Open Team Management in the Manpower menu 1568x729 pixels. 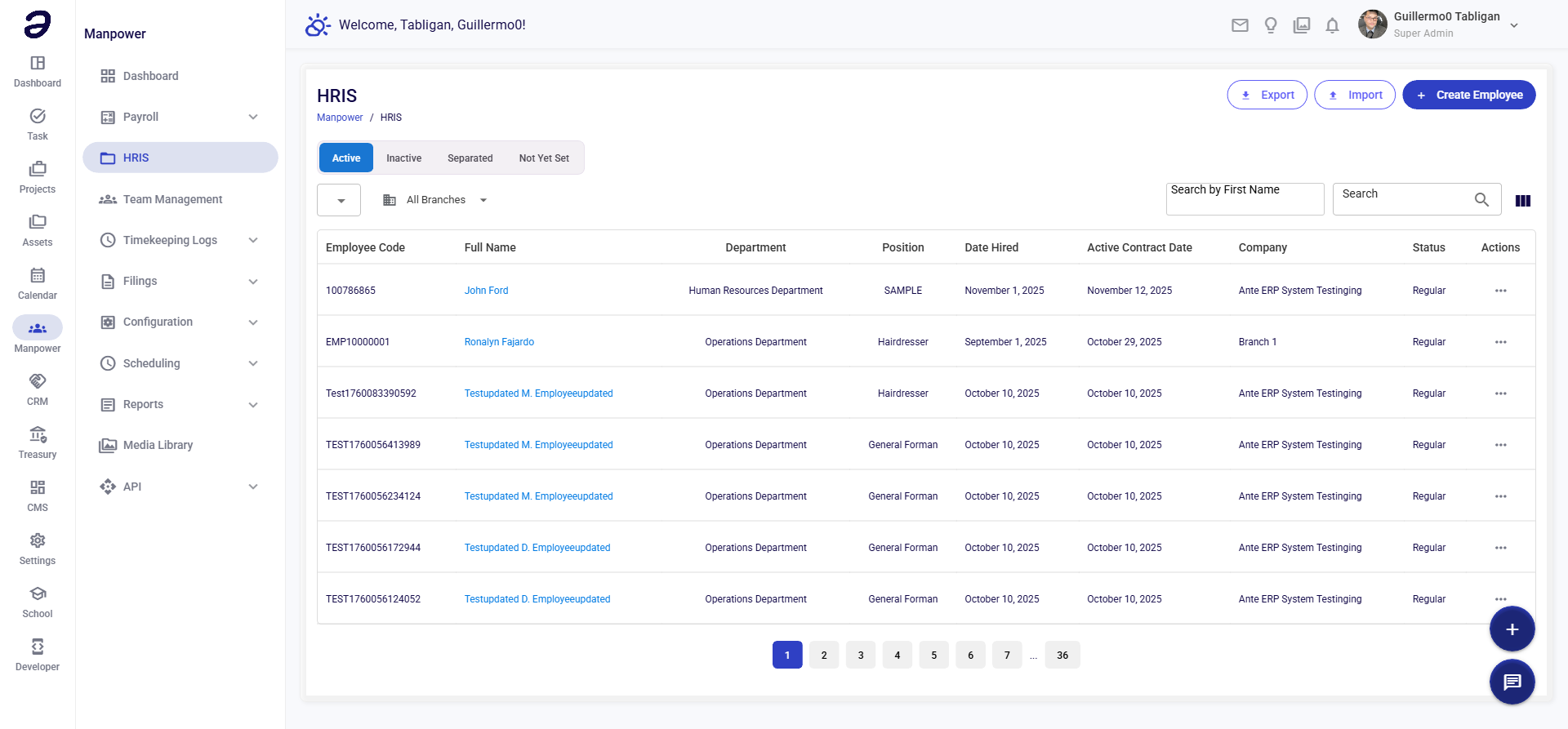pos(180,199)
